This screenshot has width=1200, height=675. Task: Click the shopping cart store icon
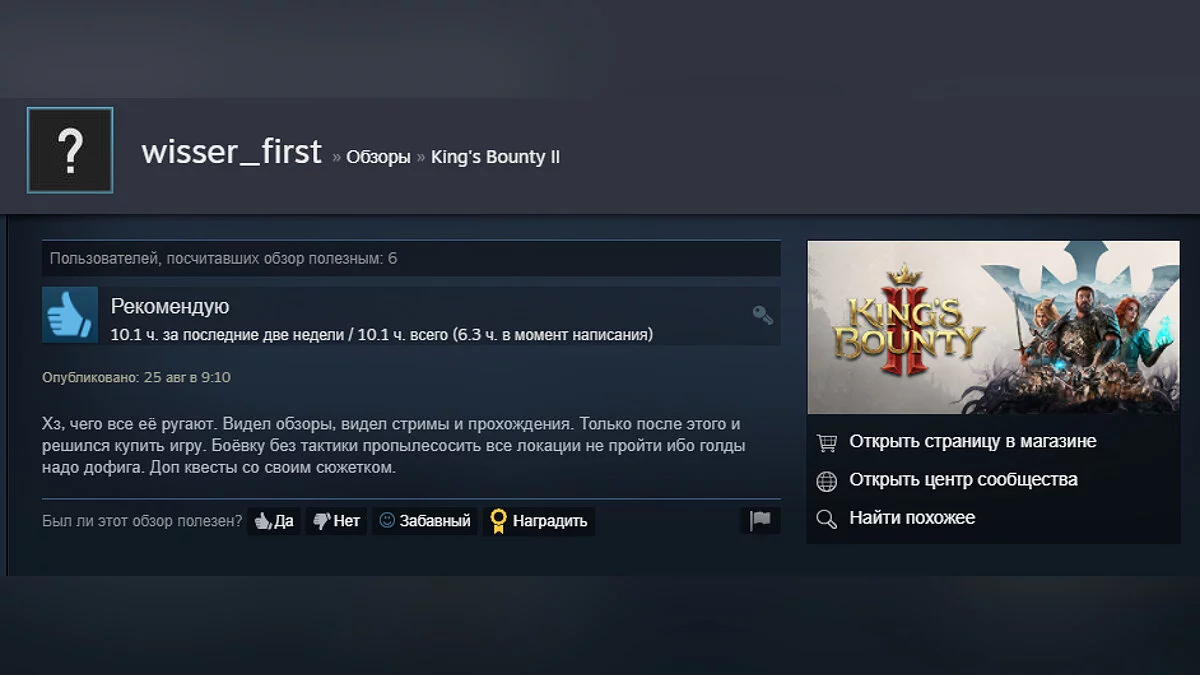click(x=826, y=442)
